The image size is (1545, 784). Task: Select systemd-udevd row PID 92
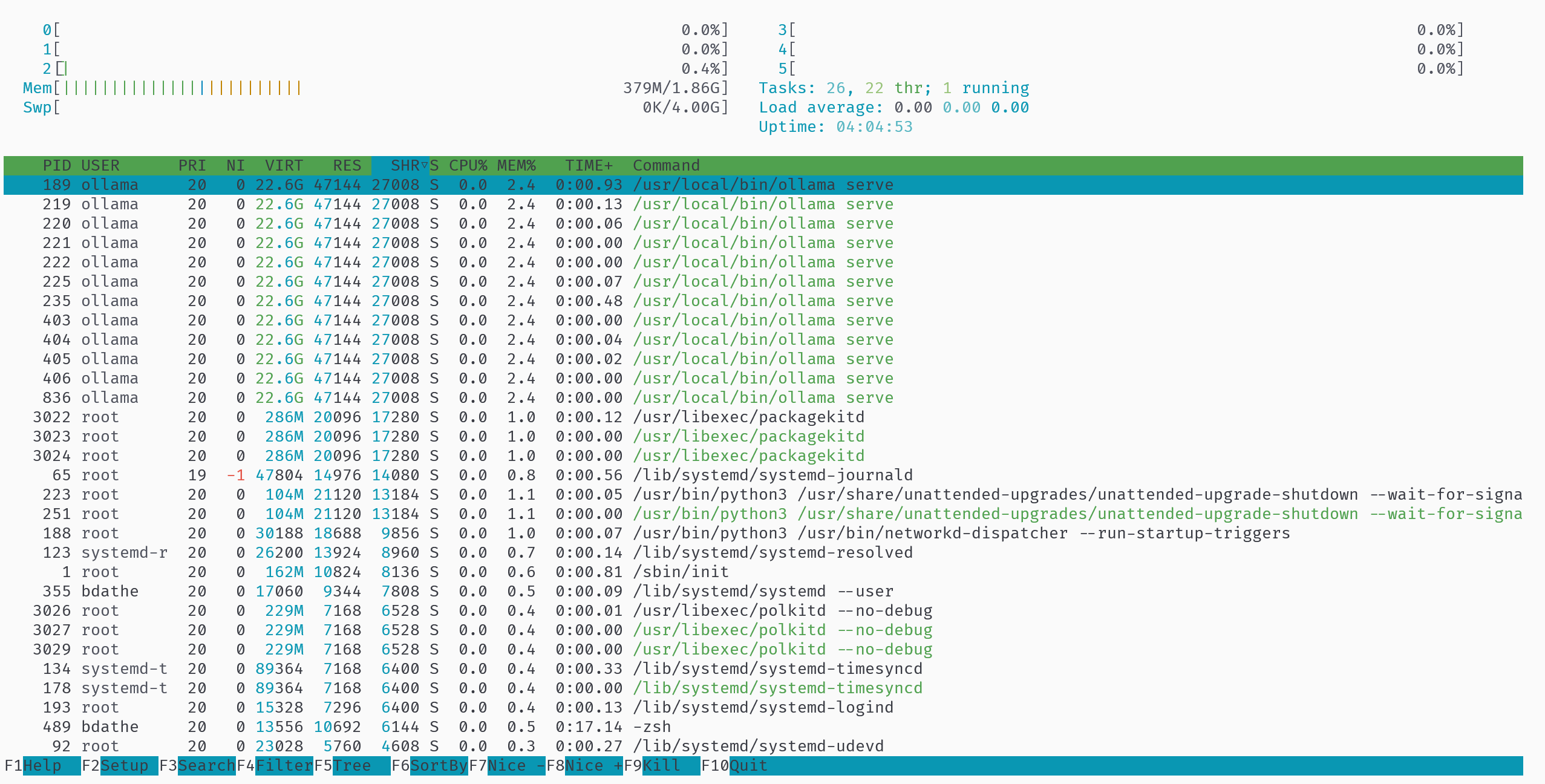pos(763,746)
